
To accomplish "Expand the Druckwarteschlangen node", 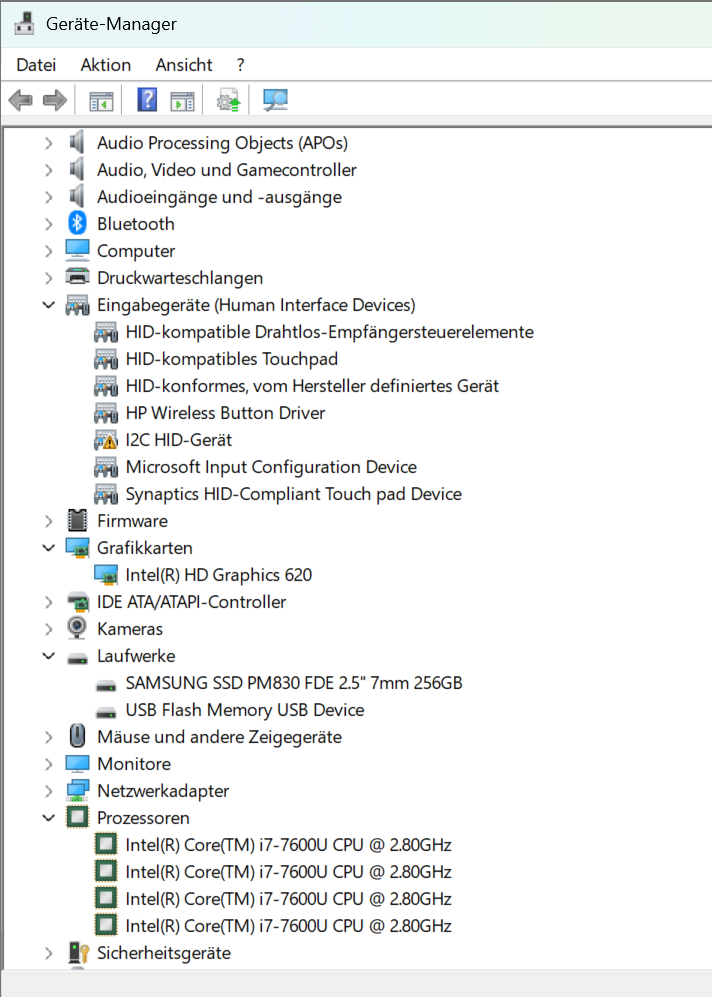I will click(x=48, y=278).
